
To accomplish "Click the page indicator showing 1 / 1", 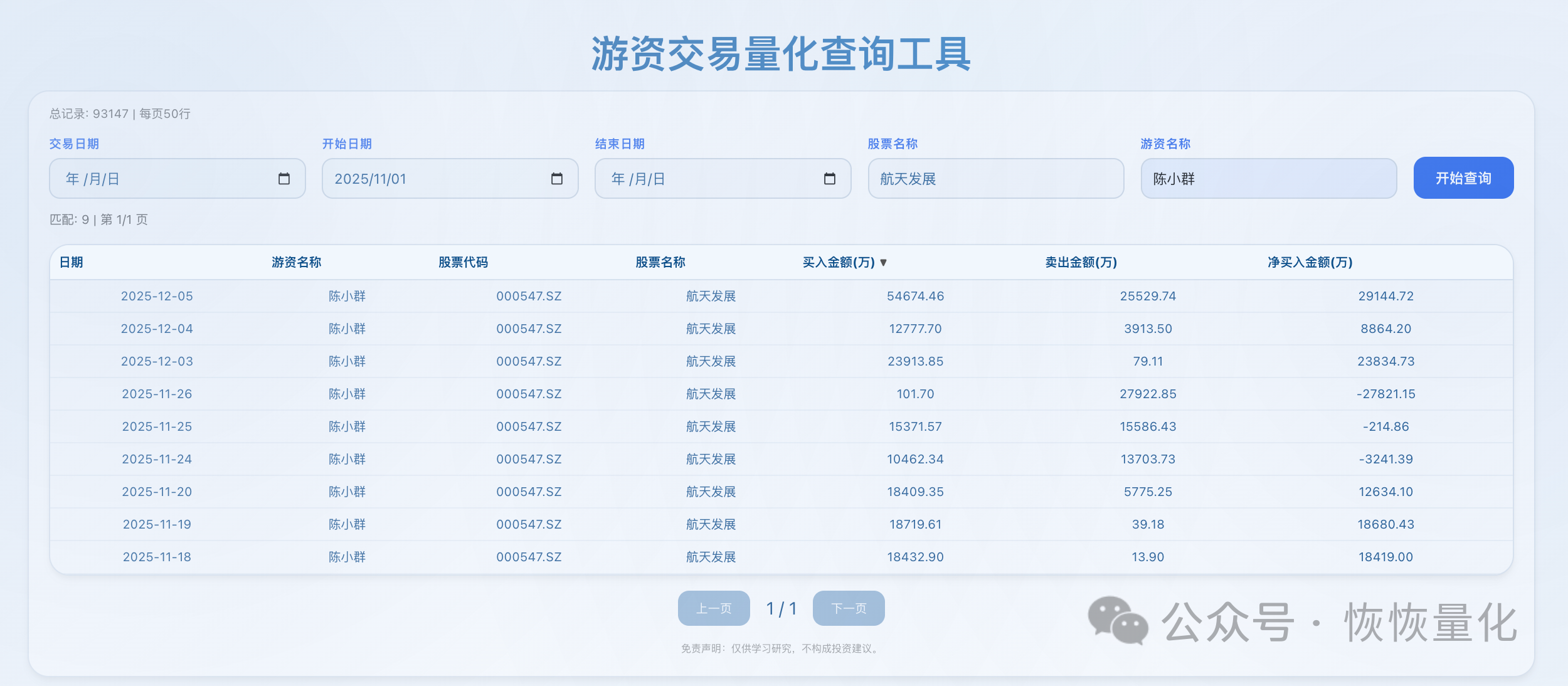I will coord(781,608).
